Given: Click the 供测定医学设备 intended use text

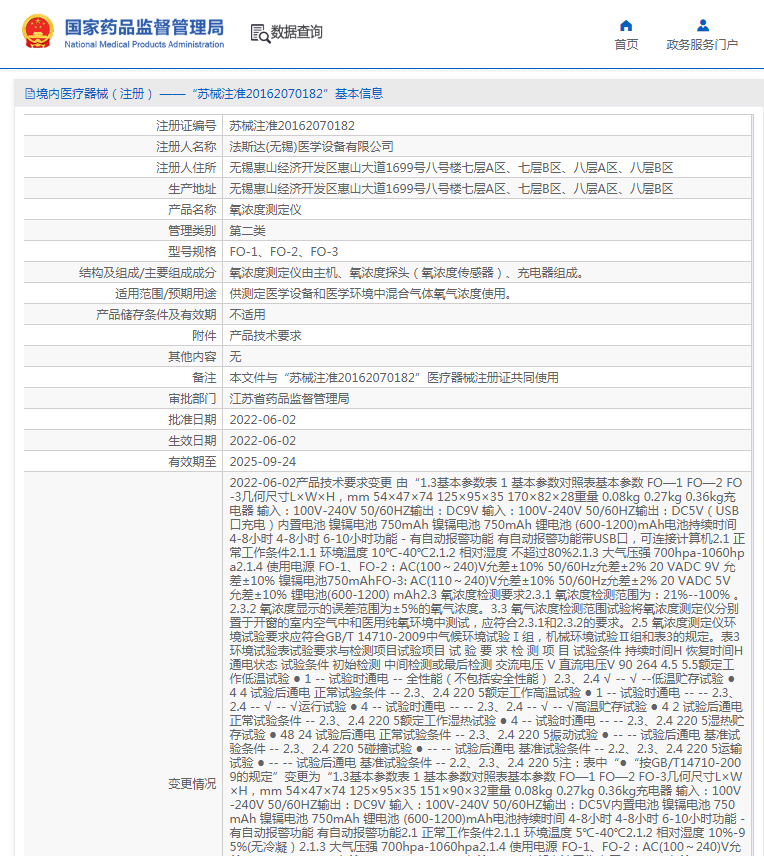Looking at the screenshot, I should tap(372, 294).
